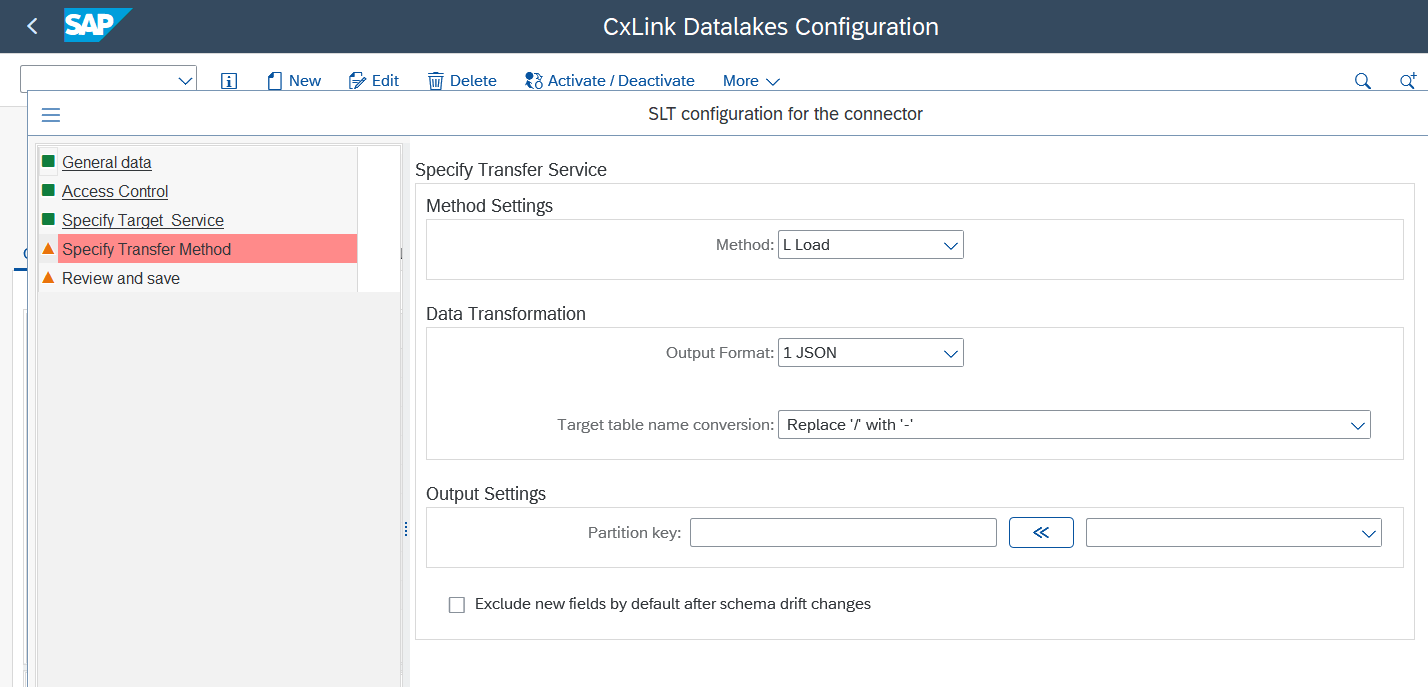Click warning triangle beside Review and save
This screenshot has width=1428, height=687.
(x=48, y=277)
